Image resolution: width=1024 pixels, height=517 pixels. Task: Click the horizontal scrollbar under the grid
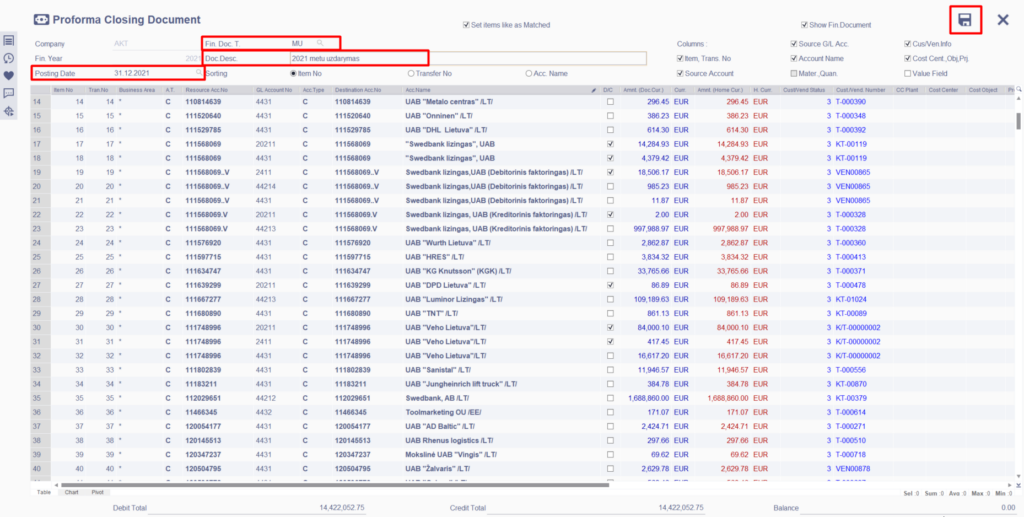point(400,485)
